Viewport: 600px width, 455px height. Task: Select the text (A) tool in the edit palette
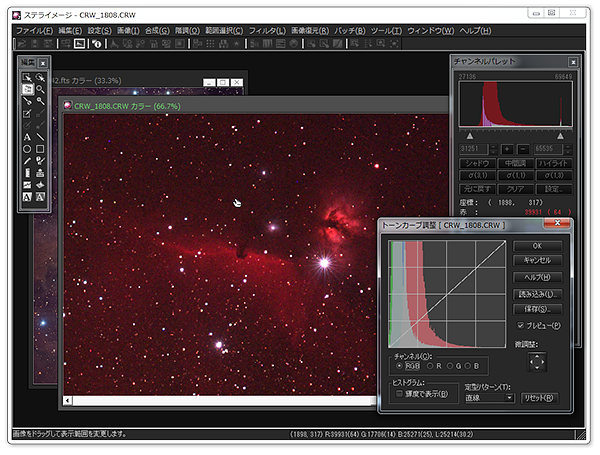coord(27,137)
